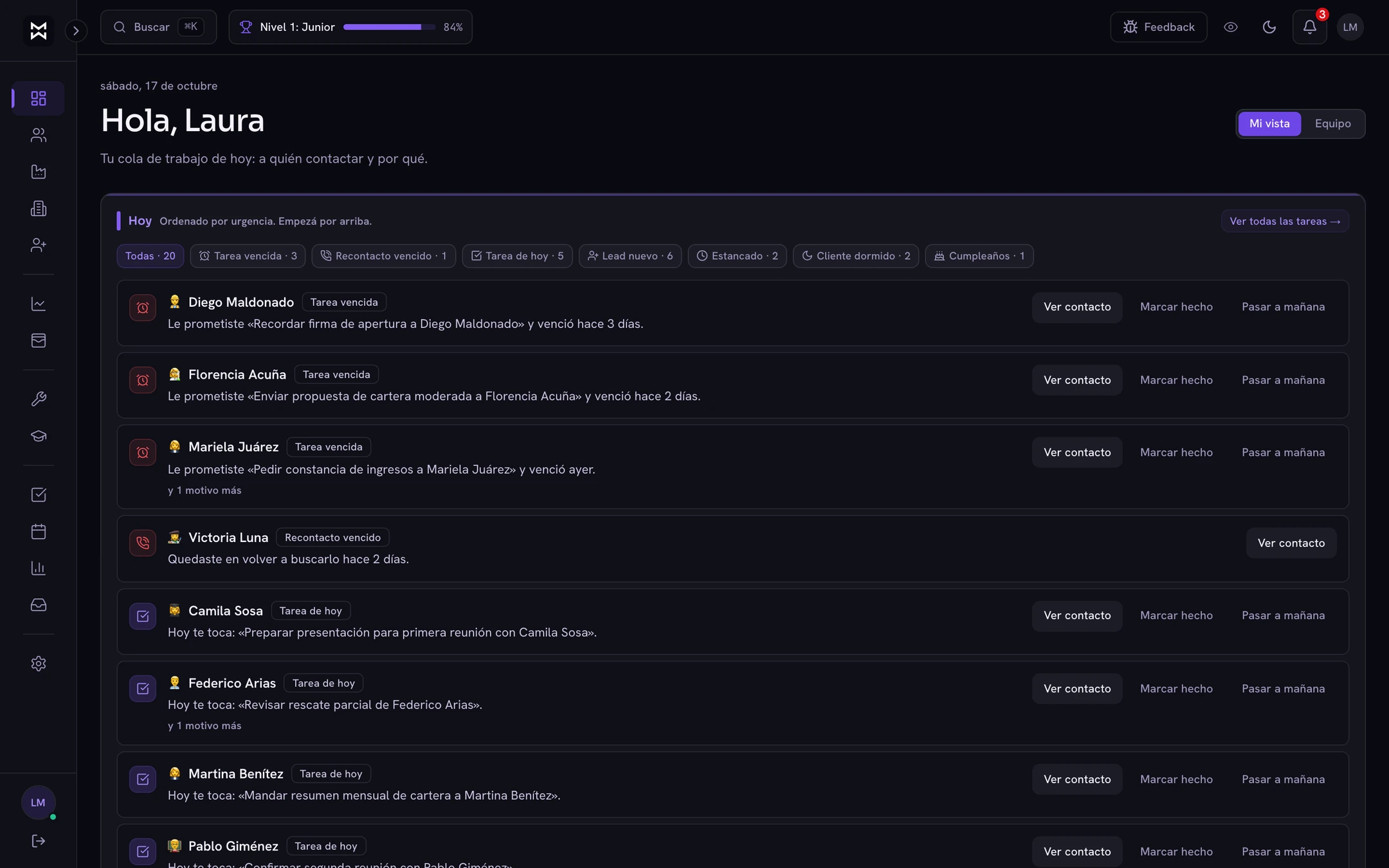Open the graduation cap academy icon
This screenshot has width=1389, height=868.
coord(39,436)
